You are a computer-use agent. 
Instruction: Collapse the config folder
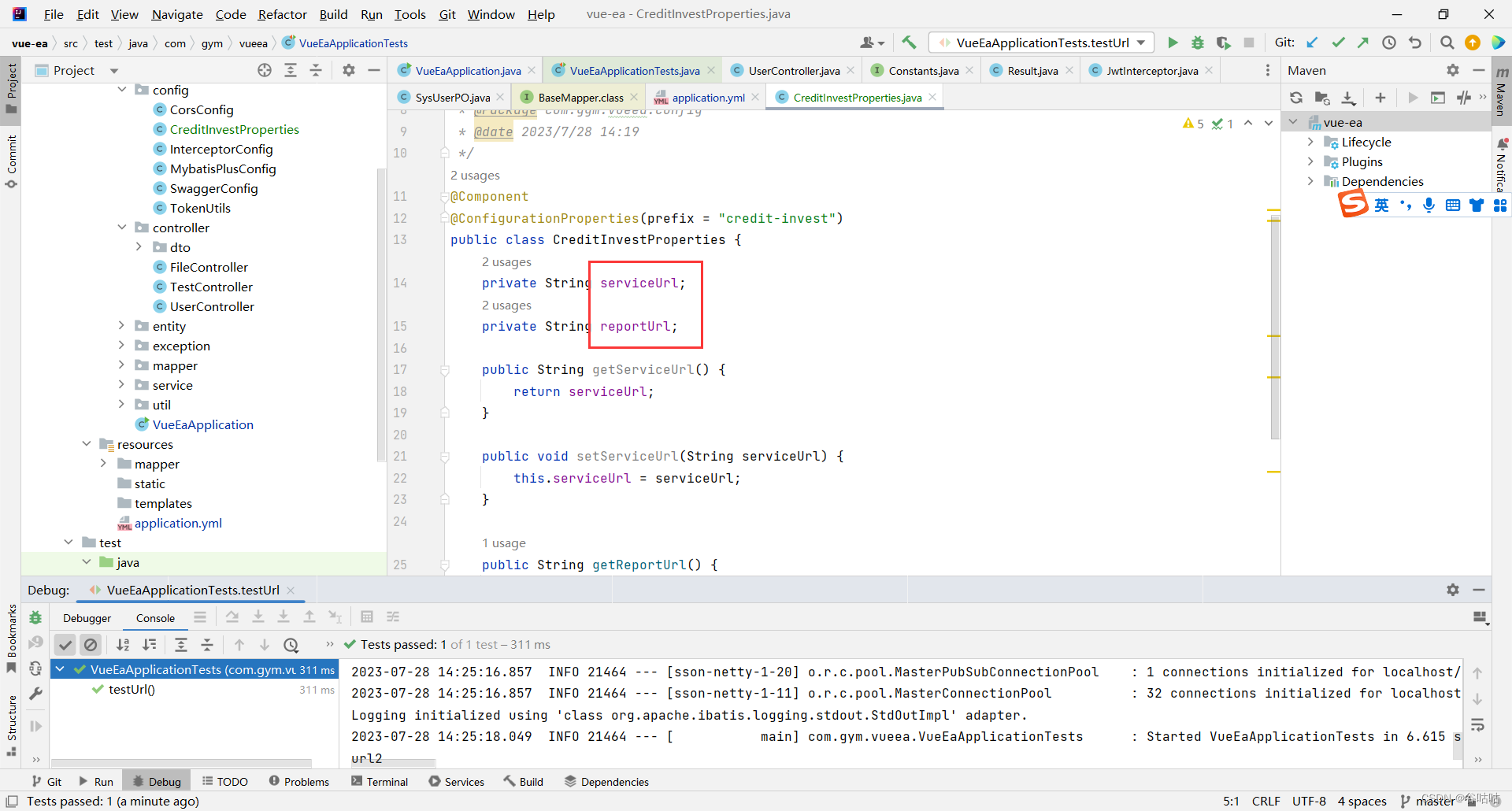[x=122, y=90]
